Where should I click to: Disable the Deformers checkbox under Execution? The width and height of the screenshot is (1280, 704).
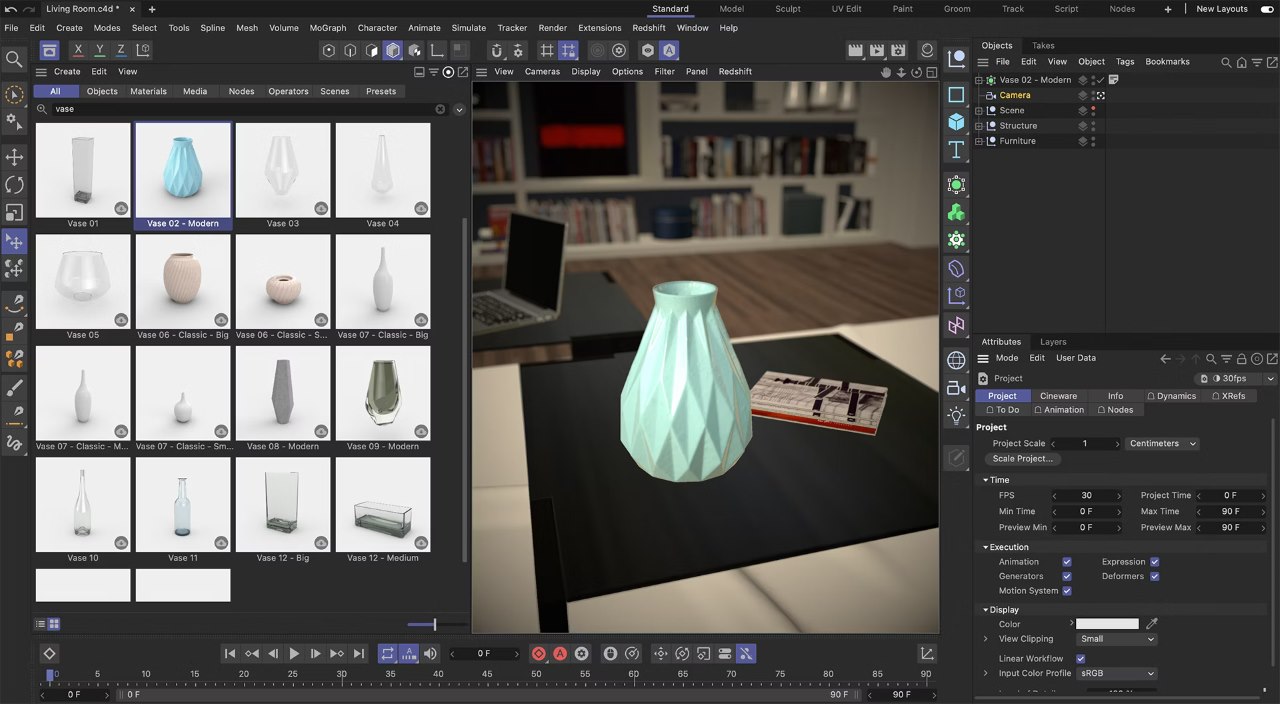[x=1154, y=576]
